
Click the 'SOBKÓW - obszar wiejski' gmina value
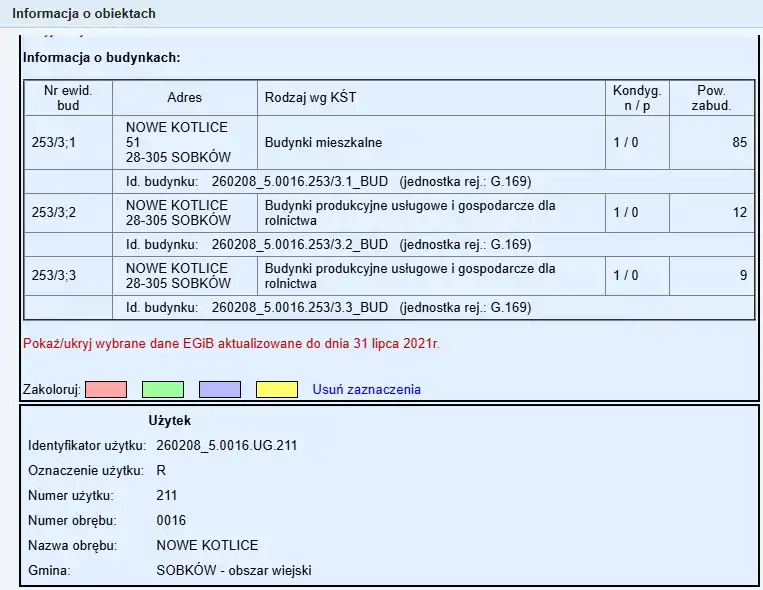234,570
